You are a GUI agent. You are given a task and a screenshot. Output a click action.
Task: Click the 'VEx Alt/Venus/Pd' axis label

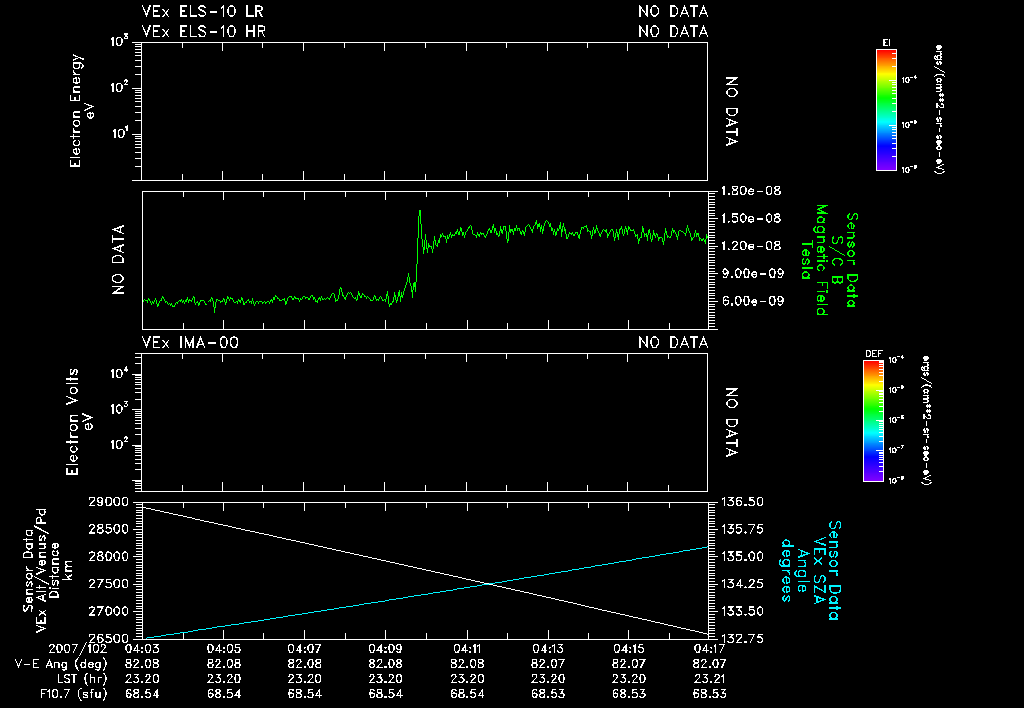pos(42,571)
